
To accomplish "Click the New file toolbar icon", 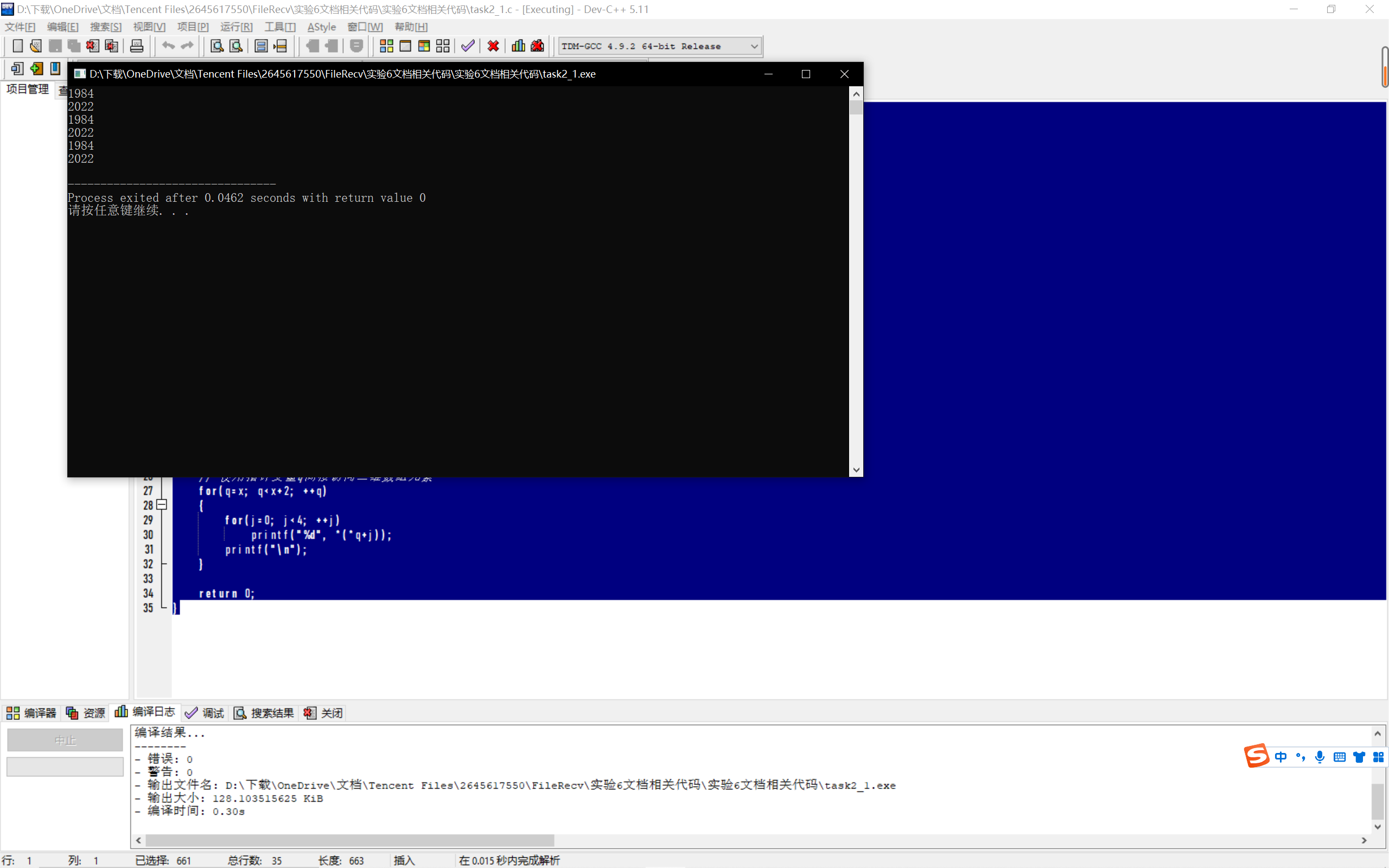I will coord(18,46).
